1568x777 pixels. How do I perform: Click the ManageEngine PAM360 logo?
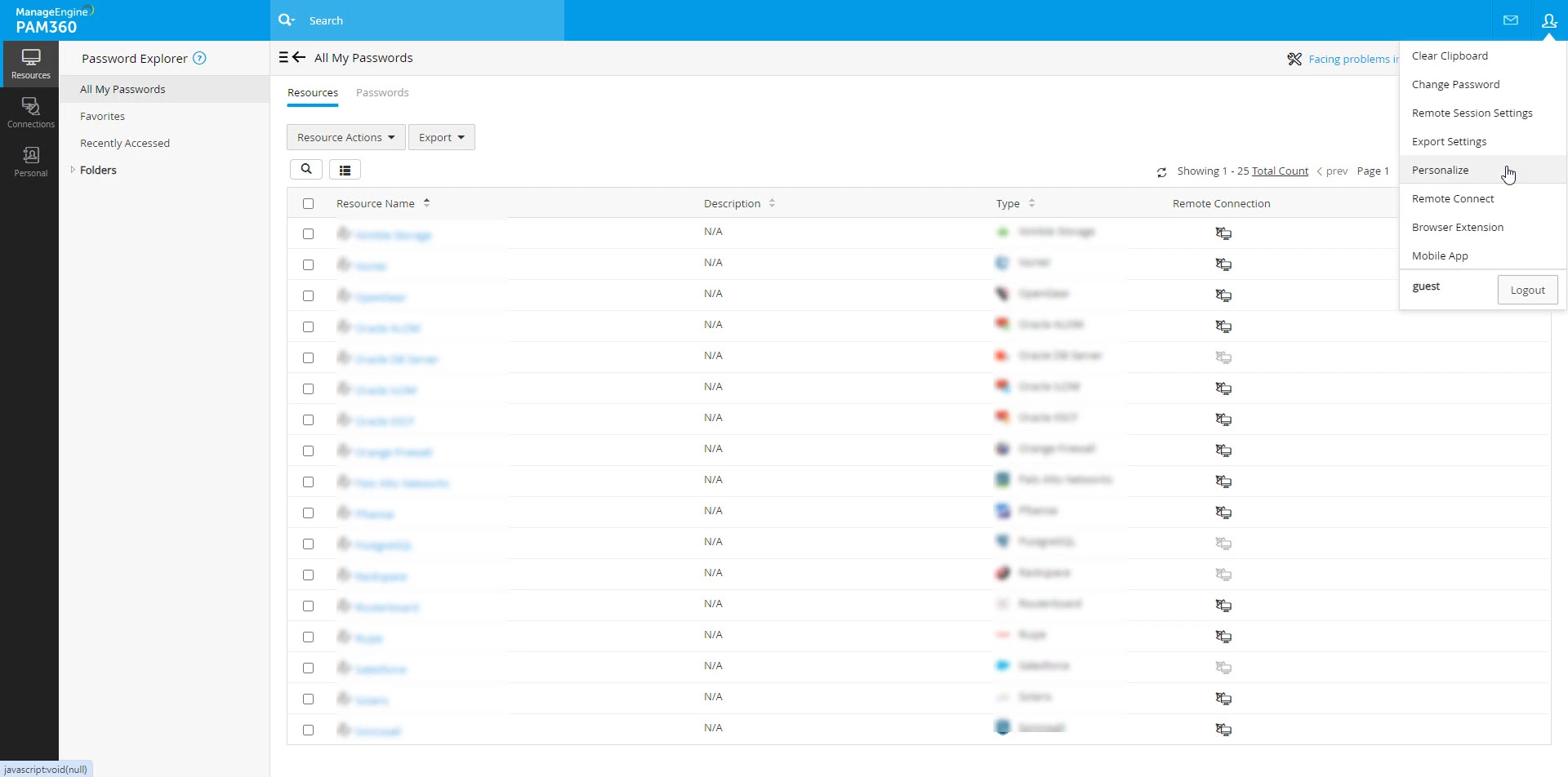(54, 20)
